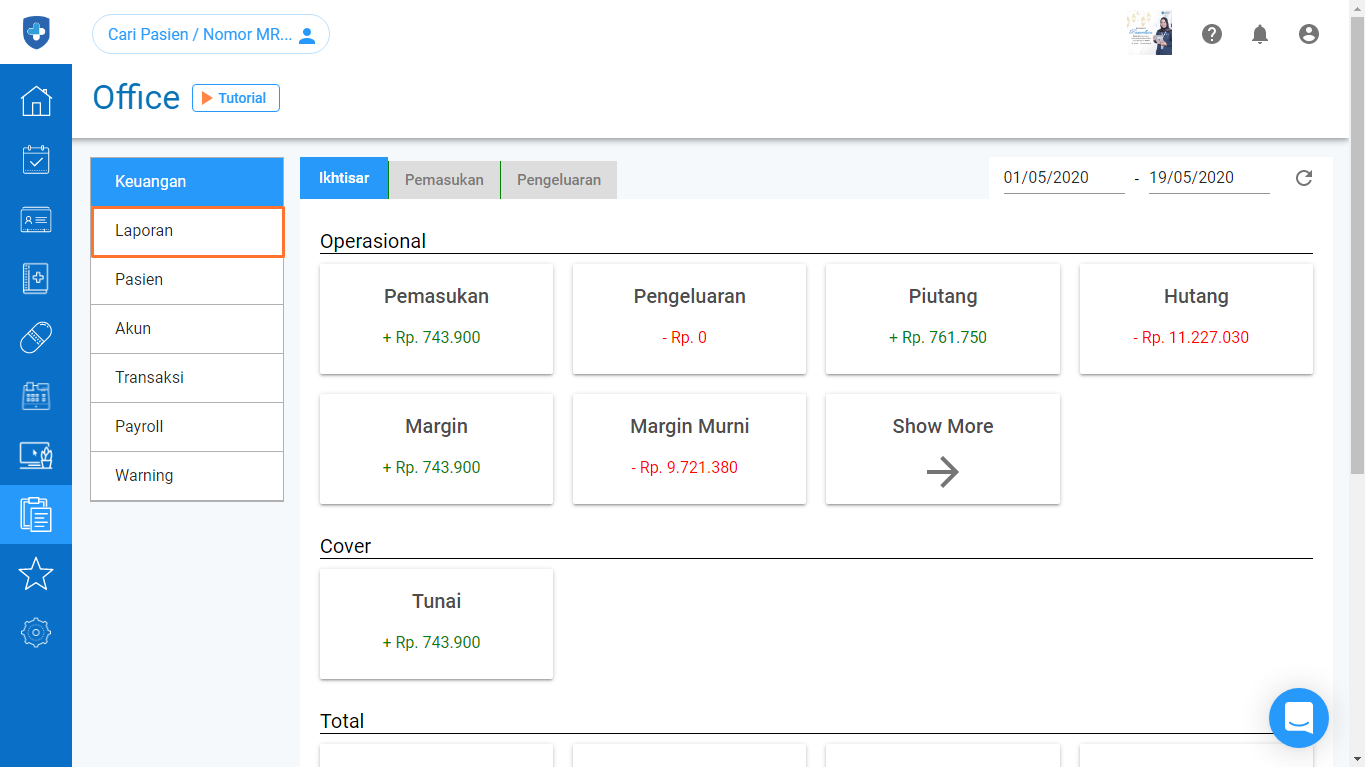Open the Warning menu item
The width and height of the screenshot is (1365, 767).
pyautogui.click(x=187, y=476)
